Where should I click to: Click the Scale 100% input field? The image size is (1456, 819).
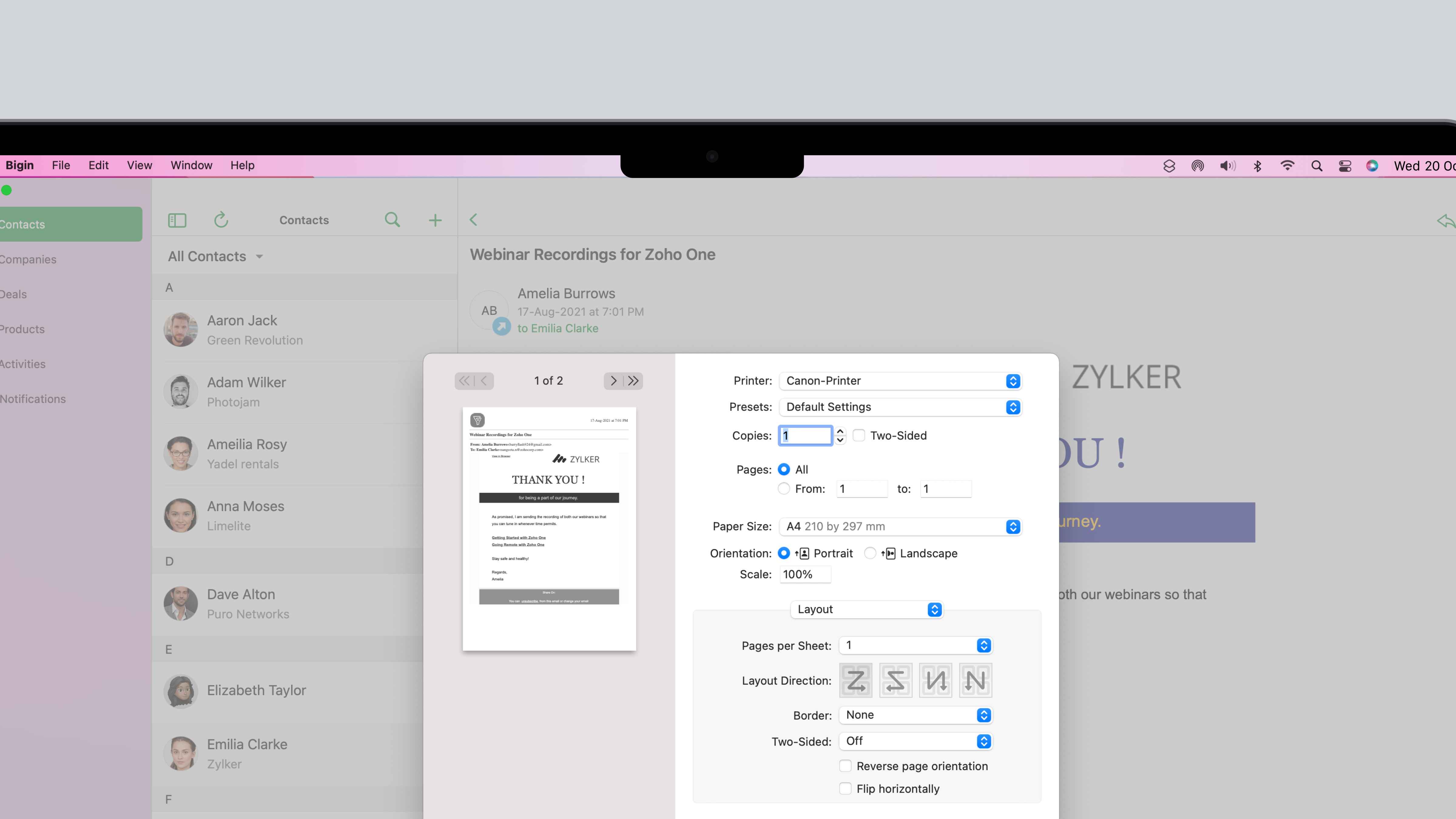click(805, 575)
